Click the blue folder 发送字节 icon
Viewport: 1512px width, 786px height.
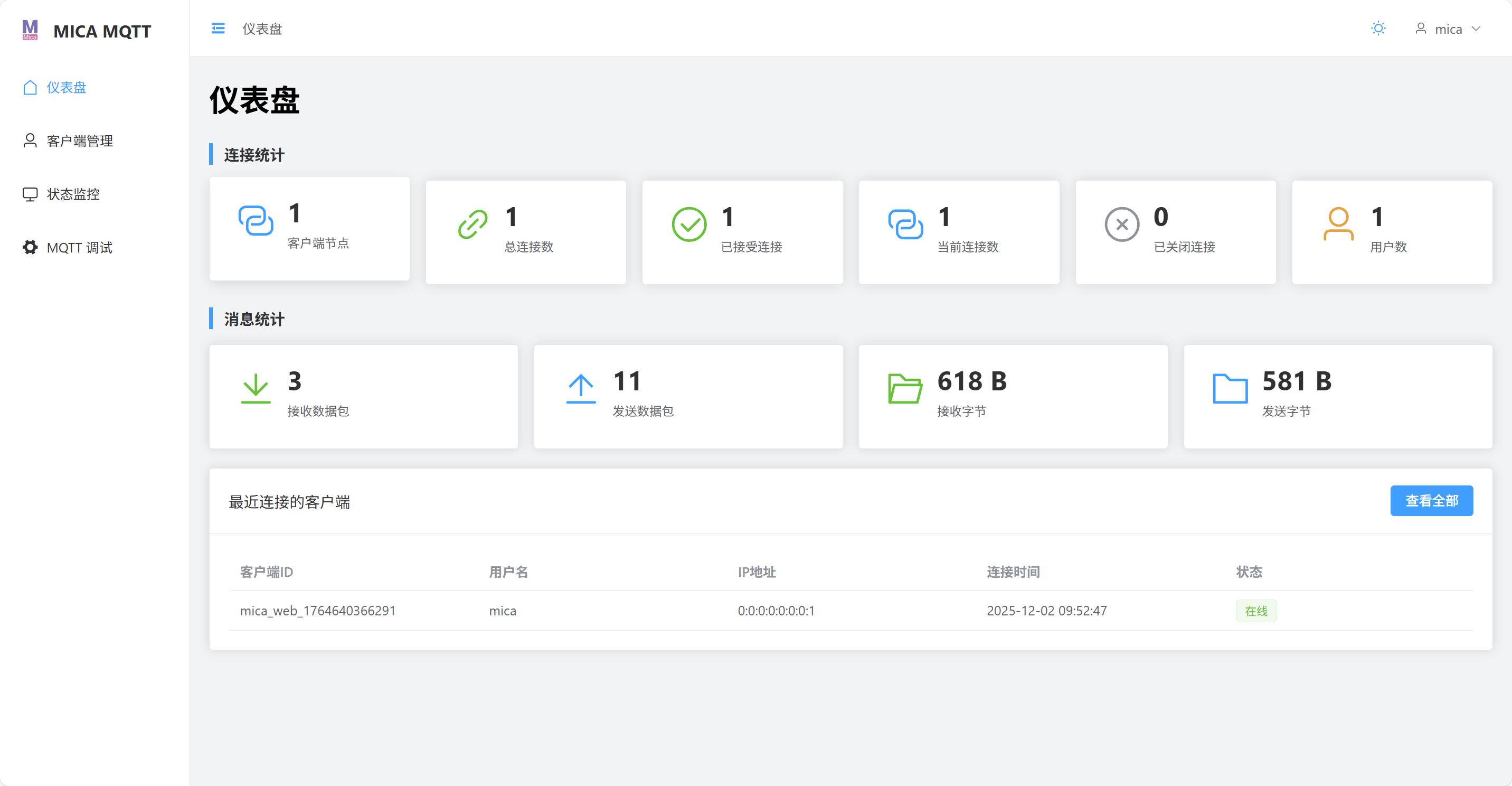coord(1230,388)
